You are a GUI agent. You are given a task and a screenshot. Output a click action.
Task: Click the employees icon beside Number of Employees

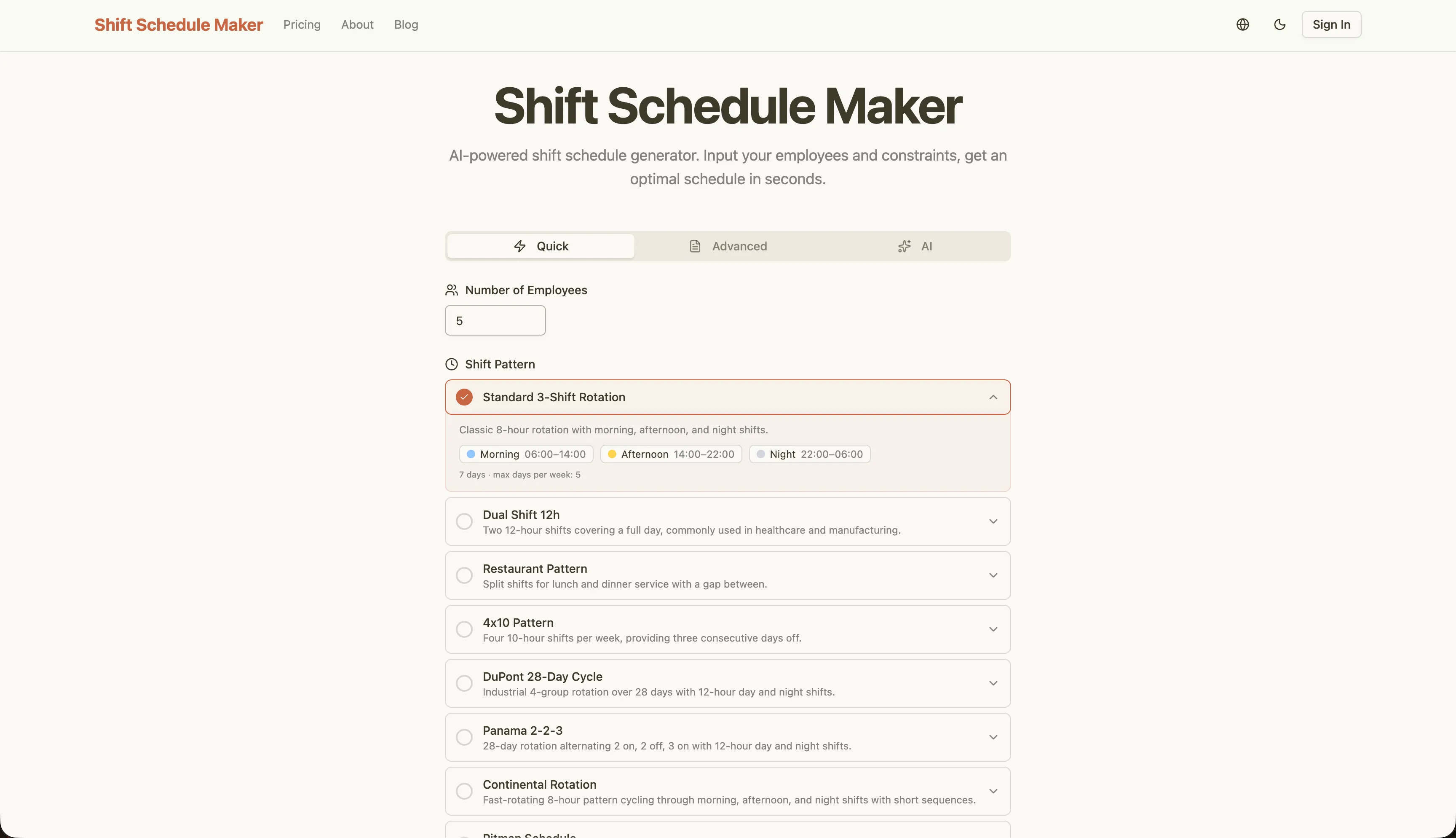[x=451, y=290]
